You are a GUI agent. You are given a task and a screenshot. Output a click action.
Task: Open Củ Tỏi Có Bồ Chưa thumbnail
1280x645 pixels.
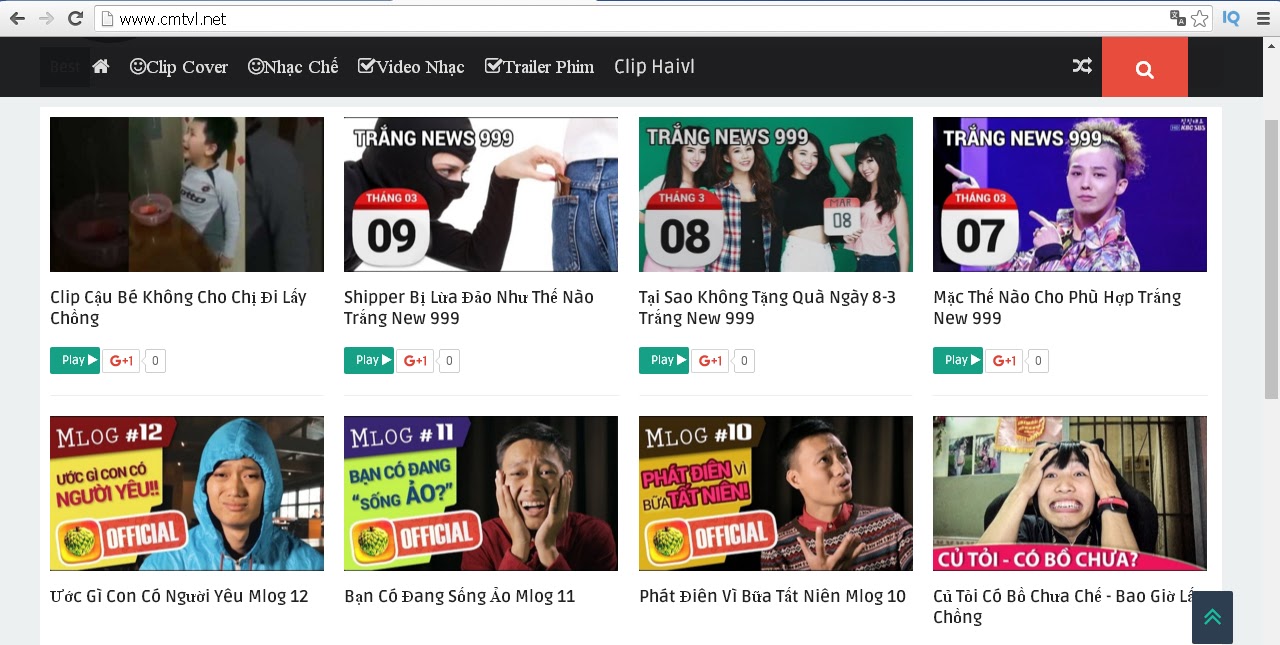point(1070,493)
